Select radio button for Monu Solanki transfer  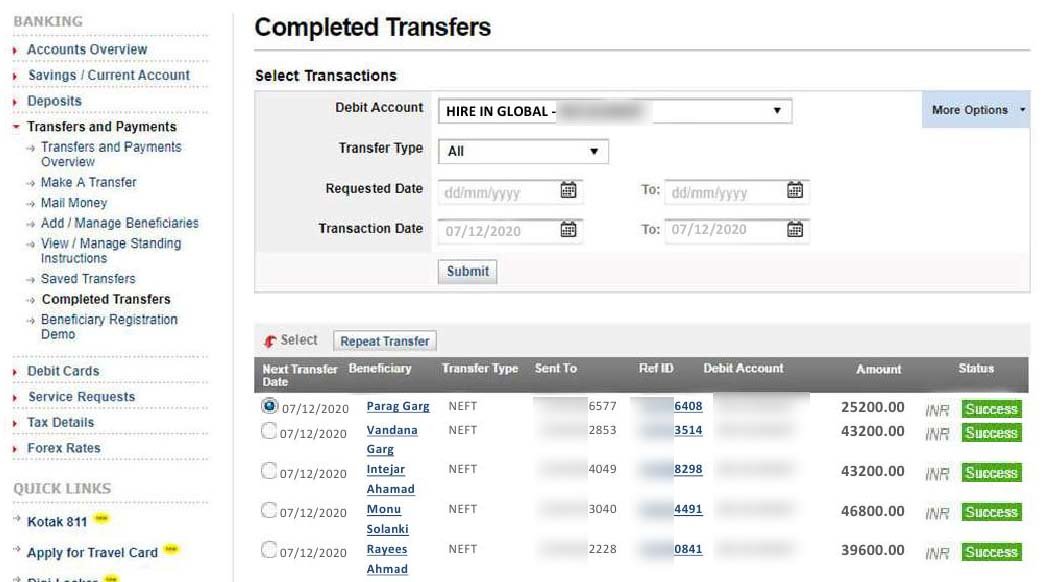coord(269,510)
